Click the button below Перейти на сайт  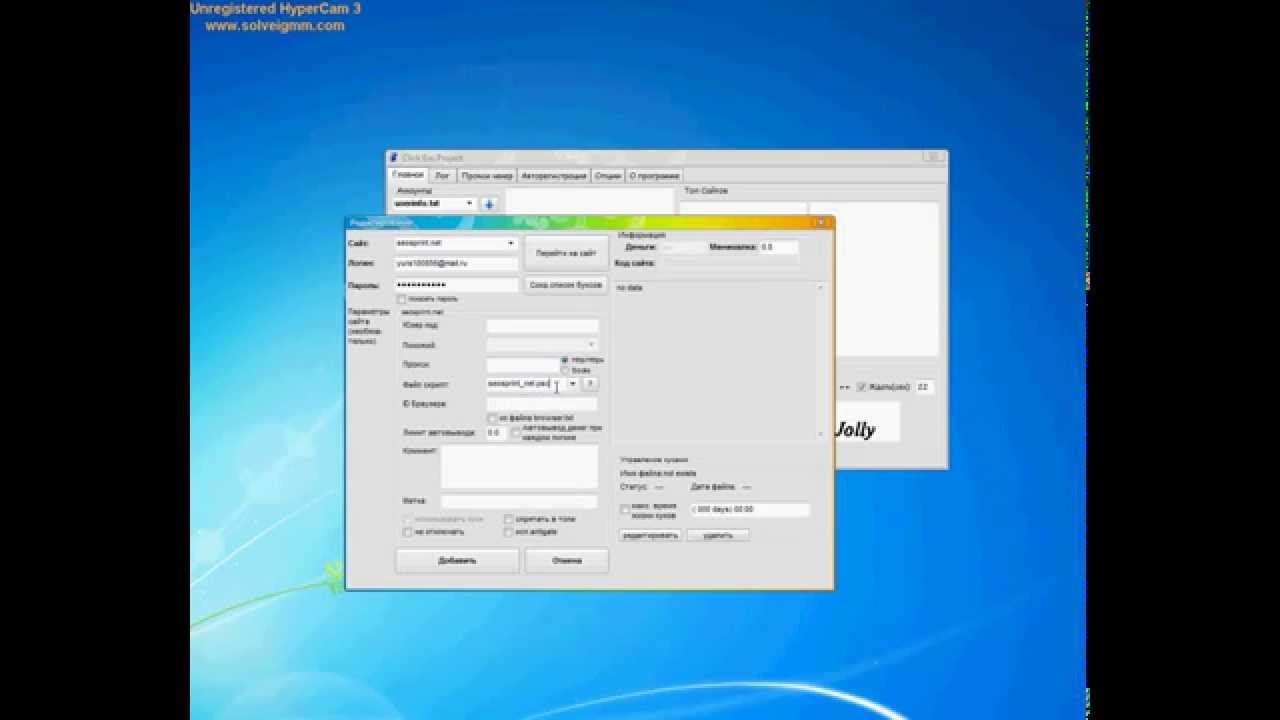pyautogui.click(x=566, y=285)
